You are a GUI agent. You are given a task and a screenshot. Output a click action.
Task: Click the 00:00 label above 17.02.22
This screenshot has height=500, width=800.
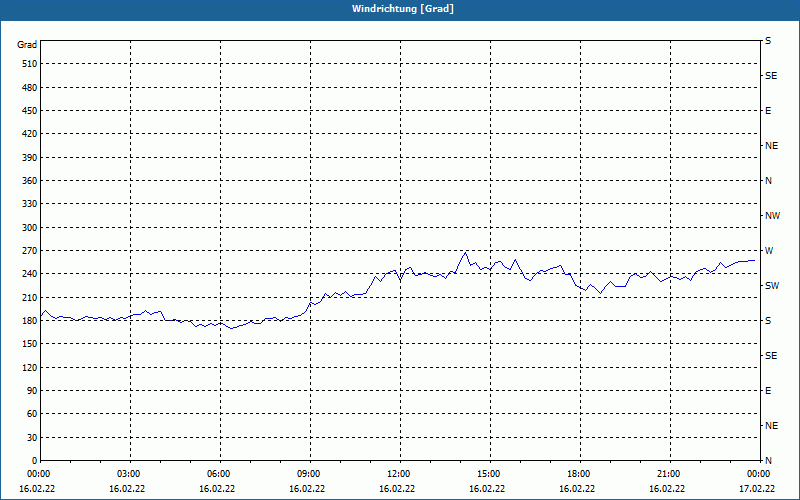pos(758,474)
